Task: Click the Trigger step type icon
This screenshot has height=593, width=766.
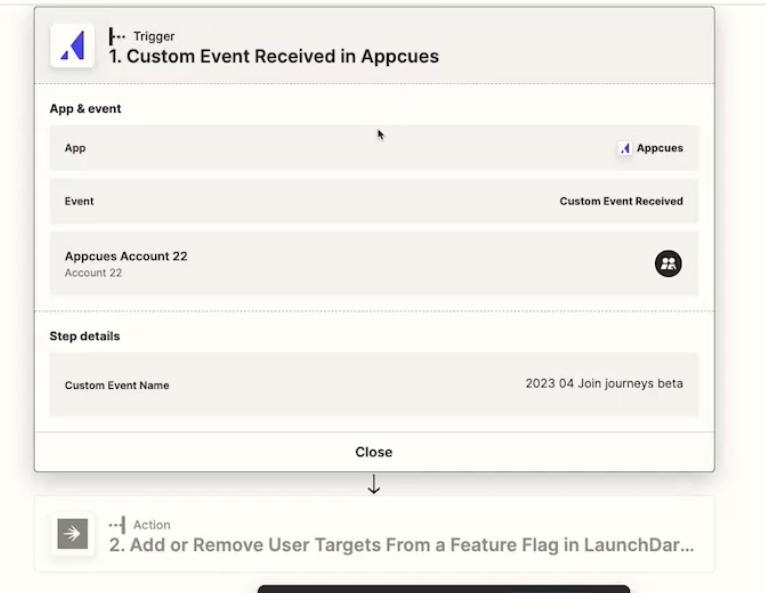Action: pyautogui.click(x=117, y=37)
